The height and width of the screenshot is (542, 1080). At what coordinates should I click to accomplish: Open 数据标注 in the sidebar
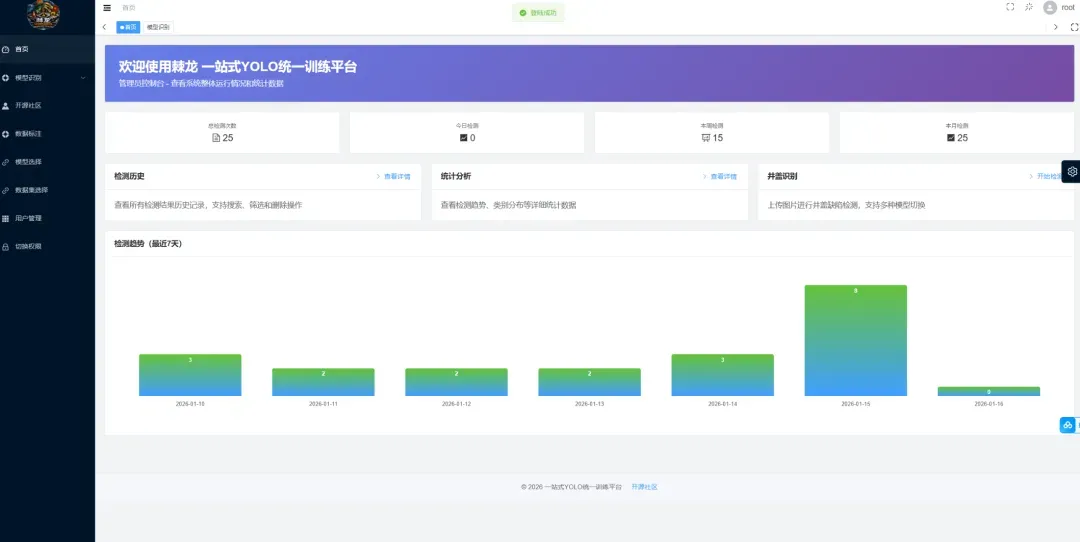tap(48, 134)
